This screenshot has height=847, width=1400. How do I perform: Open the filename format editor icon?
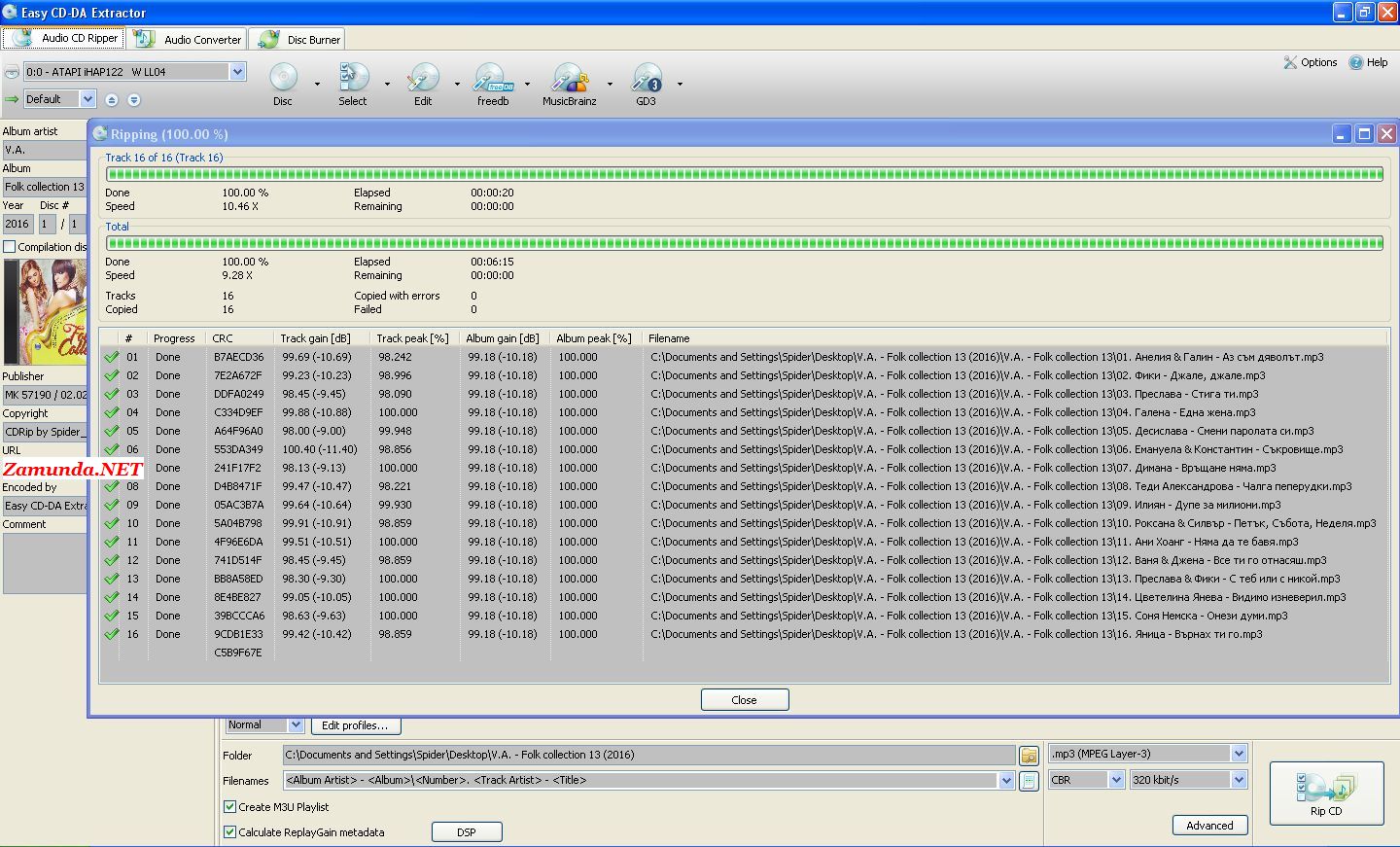coord(1029,781)
